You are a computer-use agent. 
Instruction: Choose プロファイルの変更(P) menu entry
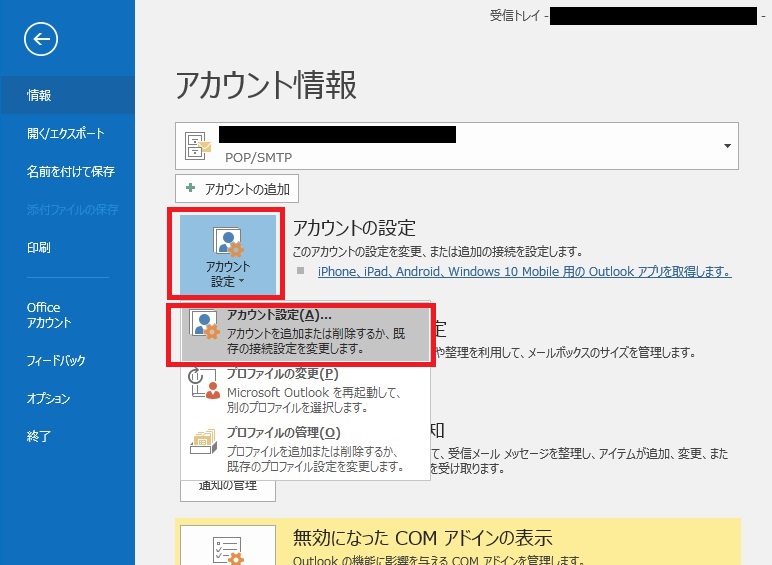tap(305, 391)
